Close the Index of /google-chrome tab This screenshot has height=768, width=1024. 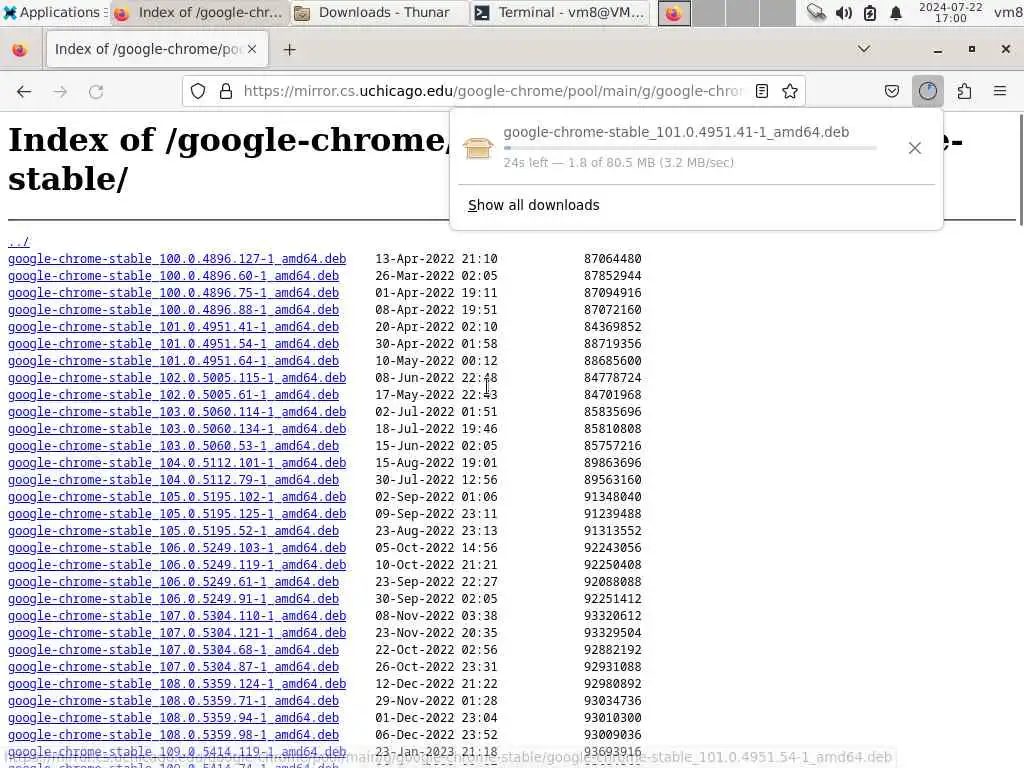pyautogui.click(x=252, y=49)
